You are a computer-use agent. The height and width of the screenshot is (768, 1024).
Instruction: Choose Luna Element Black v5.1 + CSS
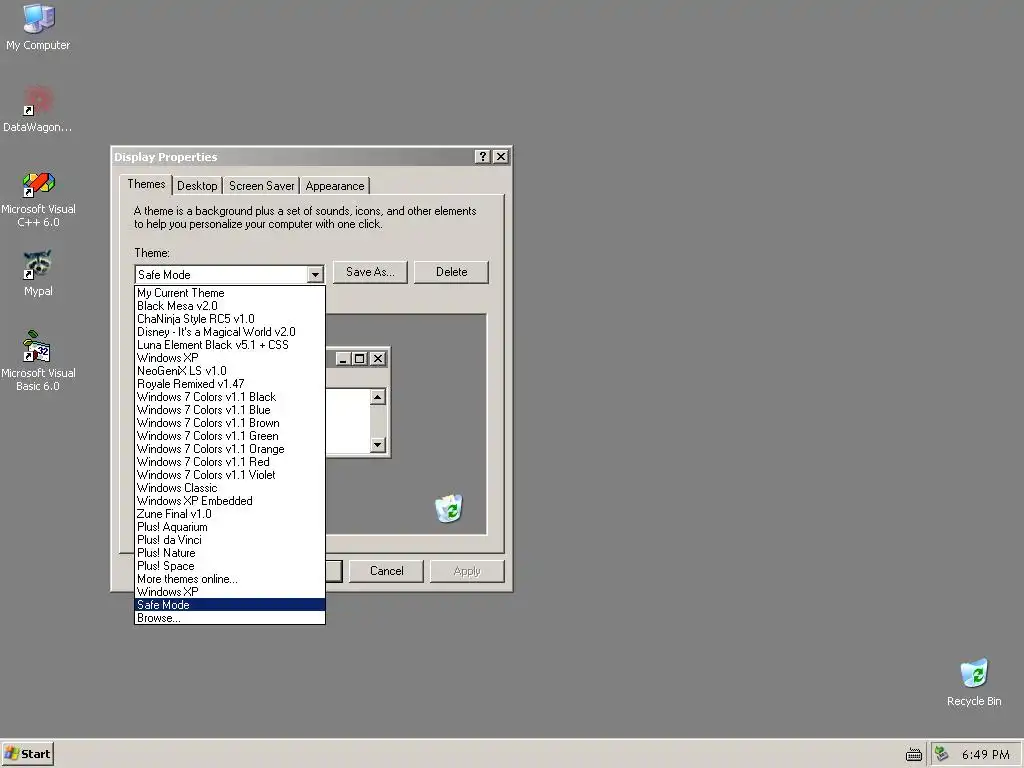(230, 345)
